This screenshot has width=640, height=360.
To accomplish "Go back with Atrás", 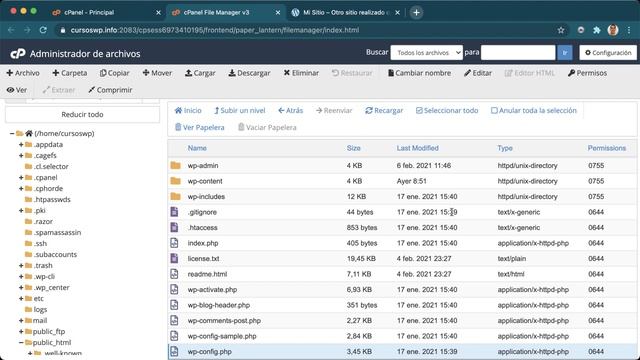I will [291, 111].
